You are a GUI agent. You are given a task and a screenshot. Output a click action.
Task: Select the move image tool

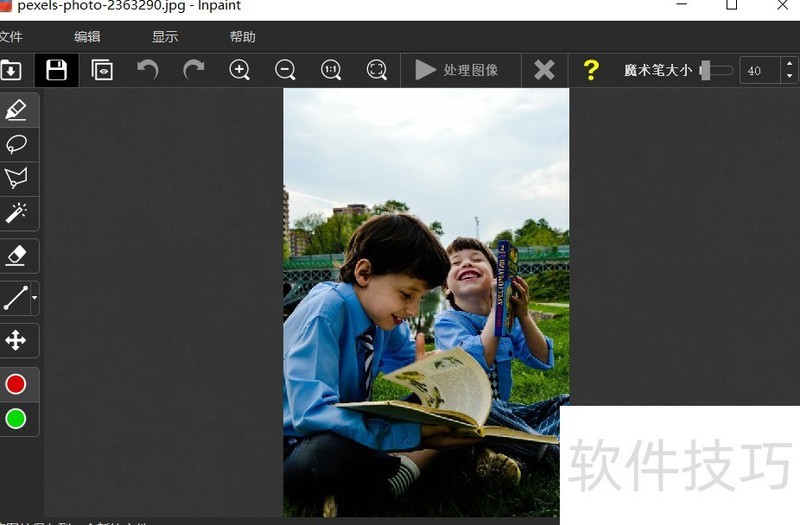(x=16, y=340)
